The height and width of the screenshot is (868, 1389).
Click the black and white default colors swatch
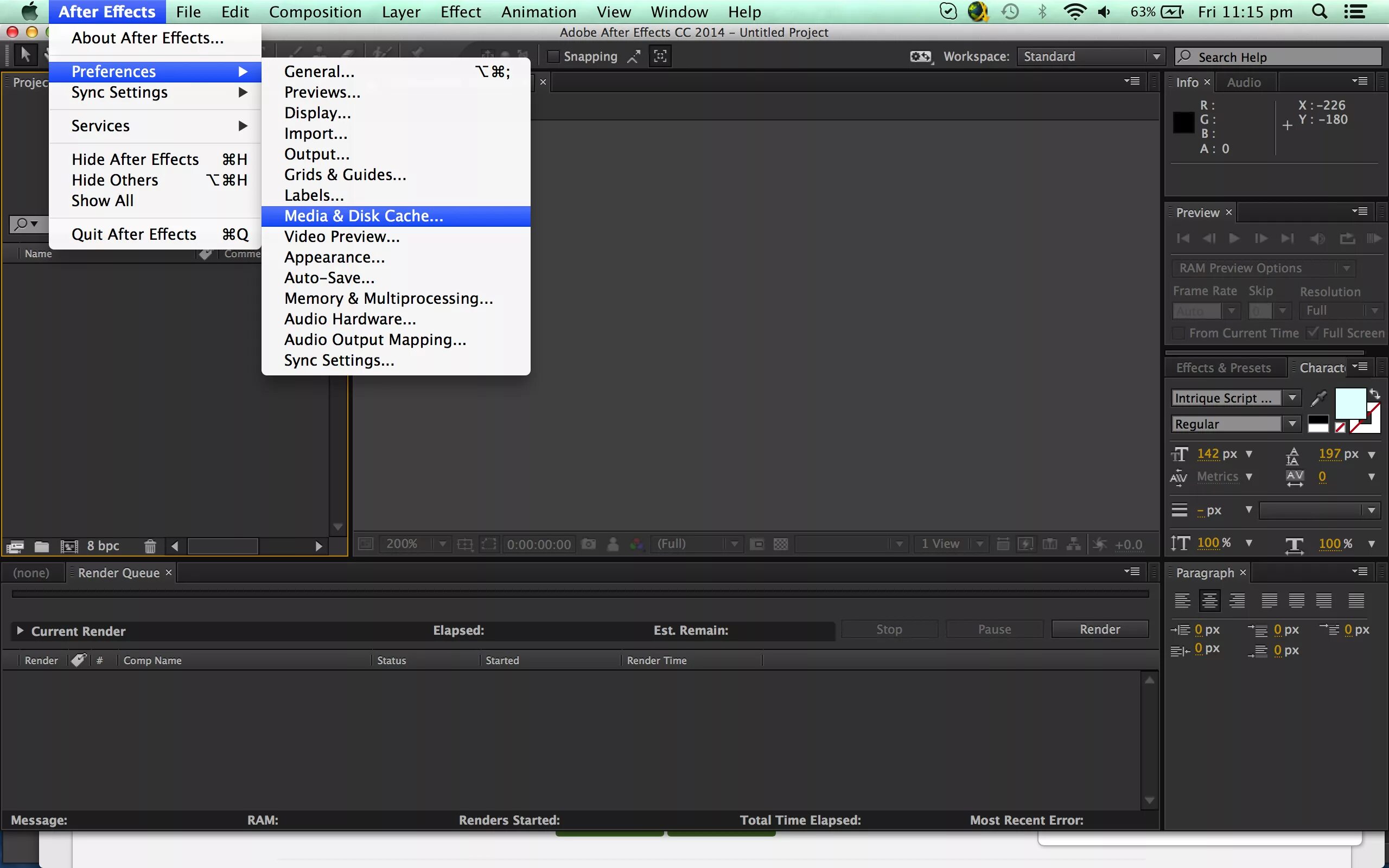[x=1318, y=424]
